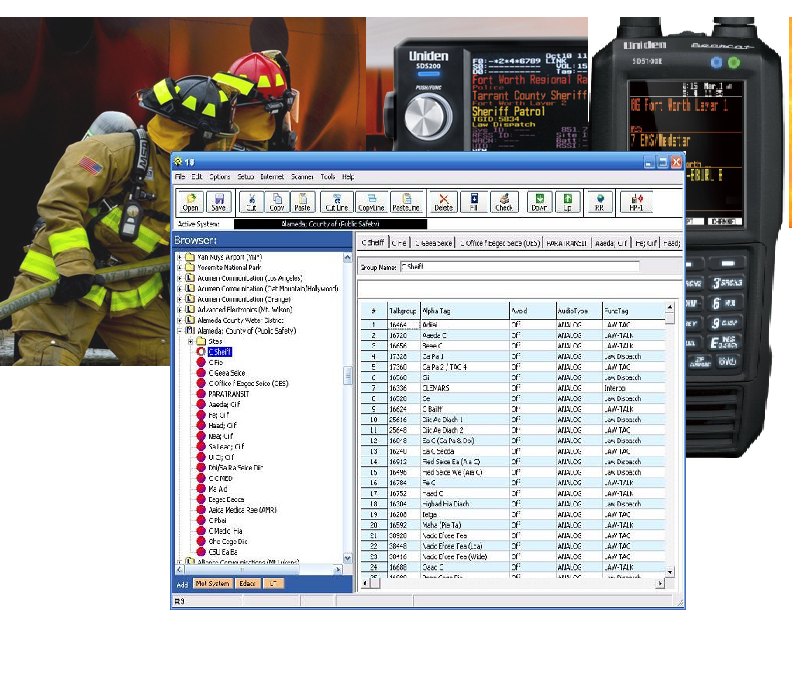Click the red circle icon beside PARATRANSIT
Screen dimensions: 792x682
201,394
